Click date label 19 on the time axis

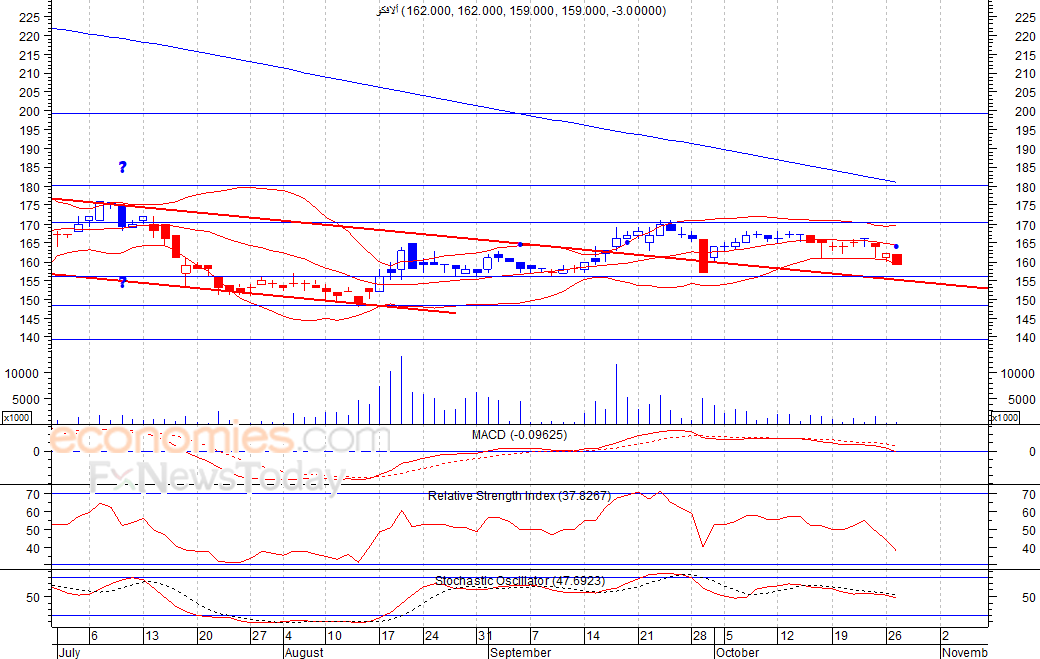tap(841, 636)
